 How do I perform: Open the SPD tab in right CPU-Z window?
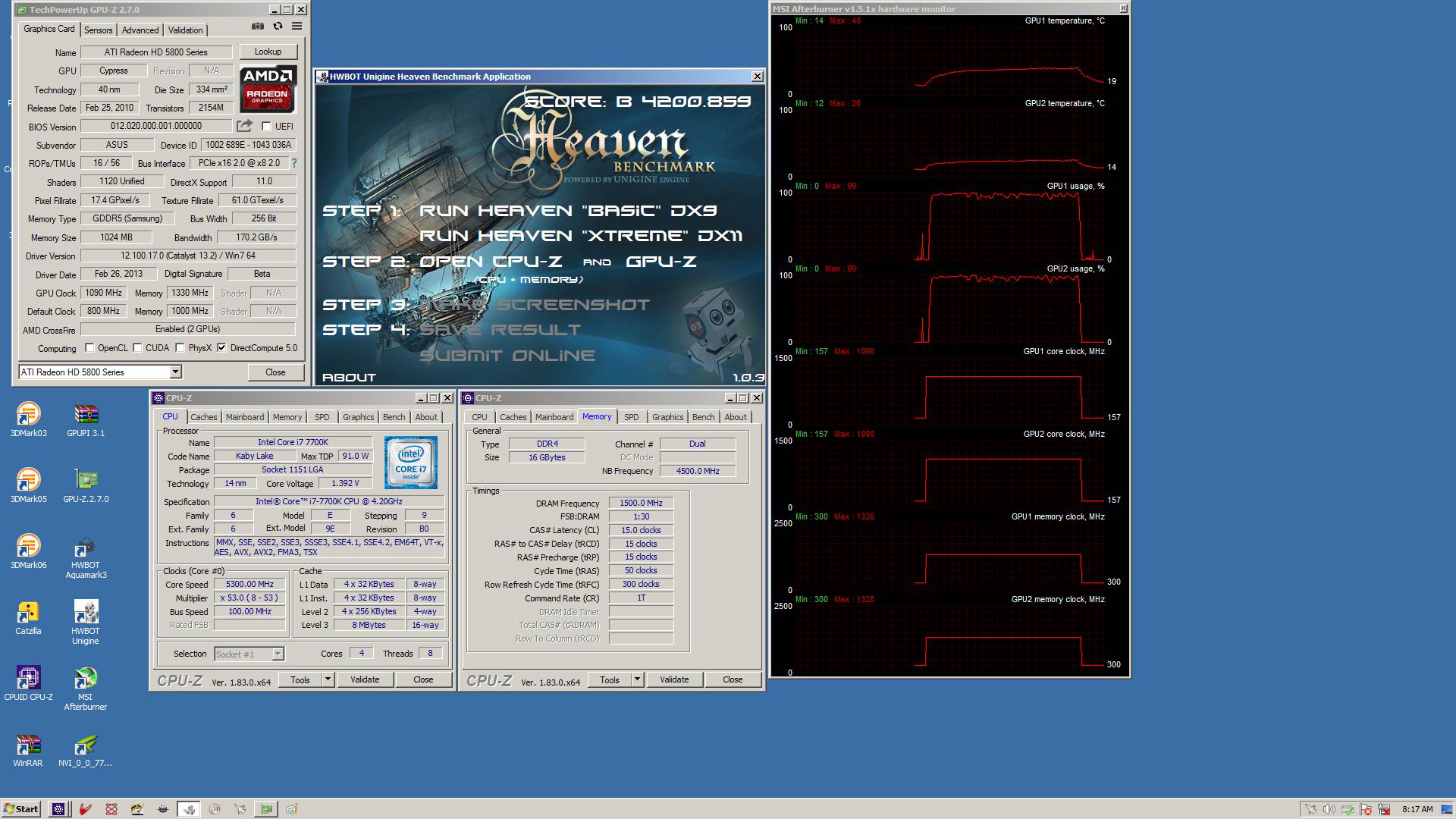[x=631, y=417]
